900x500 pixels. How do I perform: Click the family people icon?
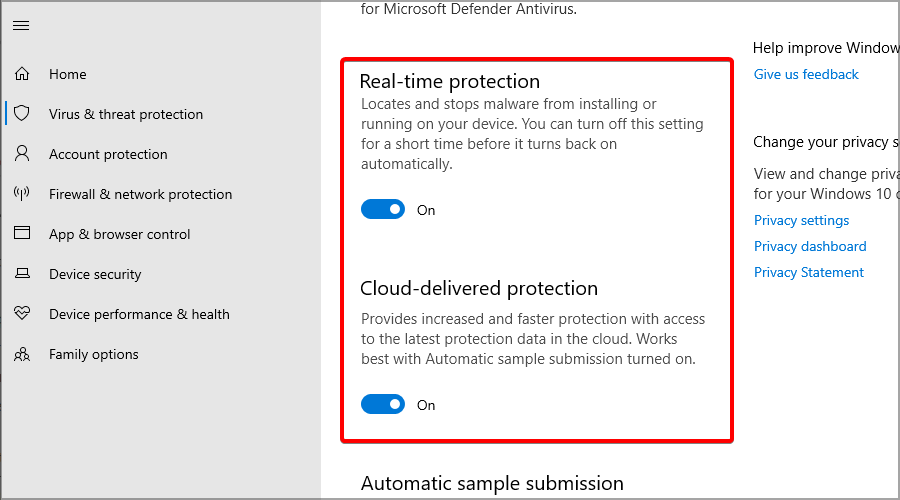22,354
